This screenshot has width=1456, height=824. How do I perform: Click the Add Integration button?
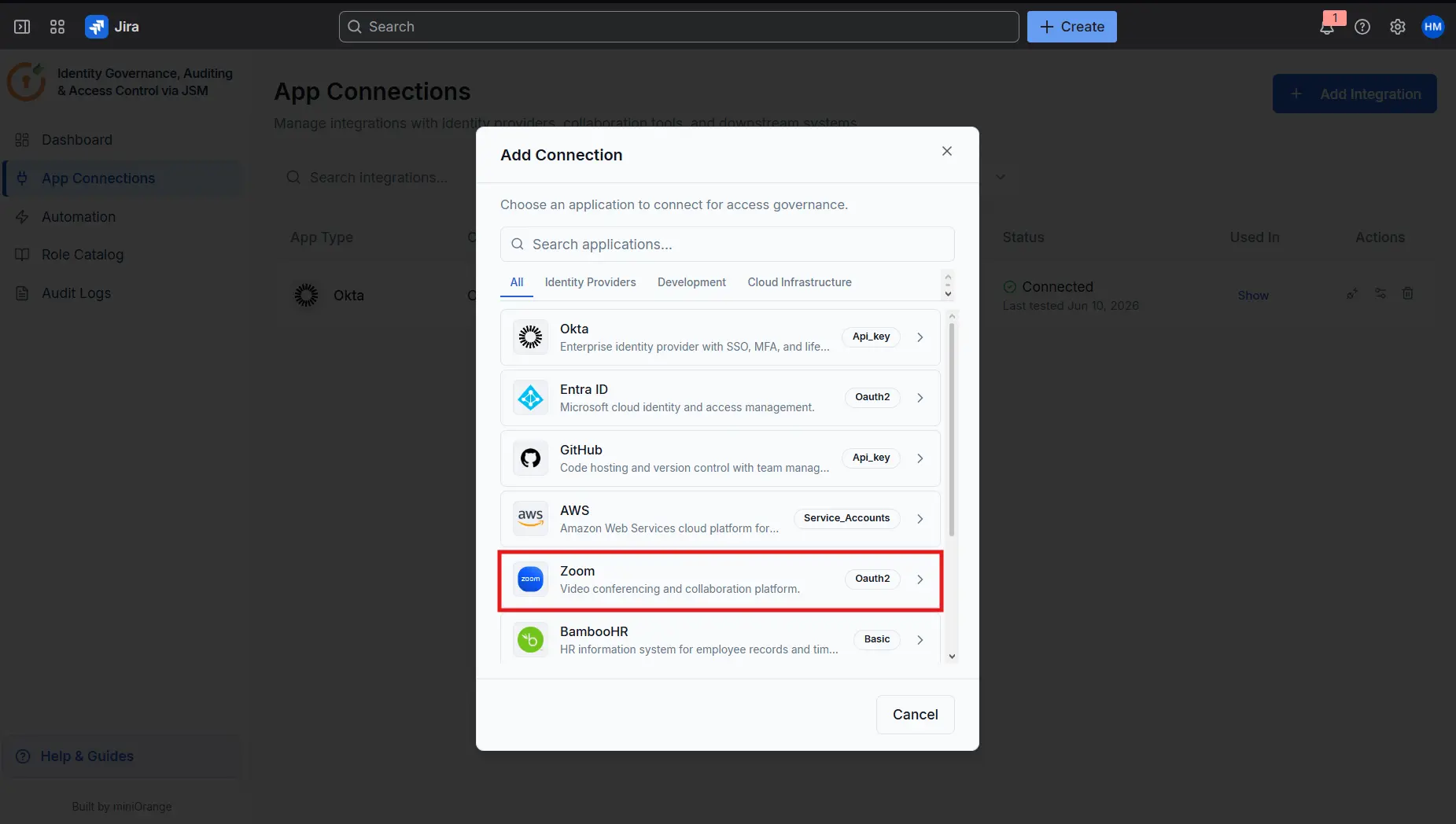(1355, 94)
